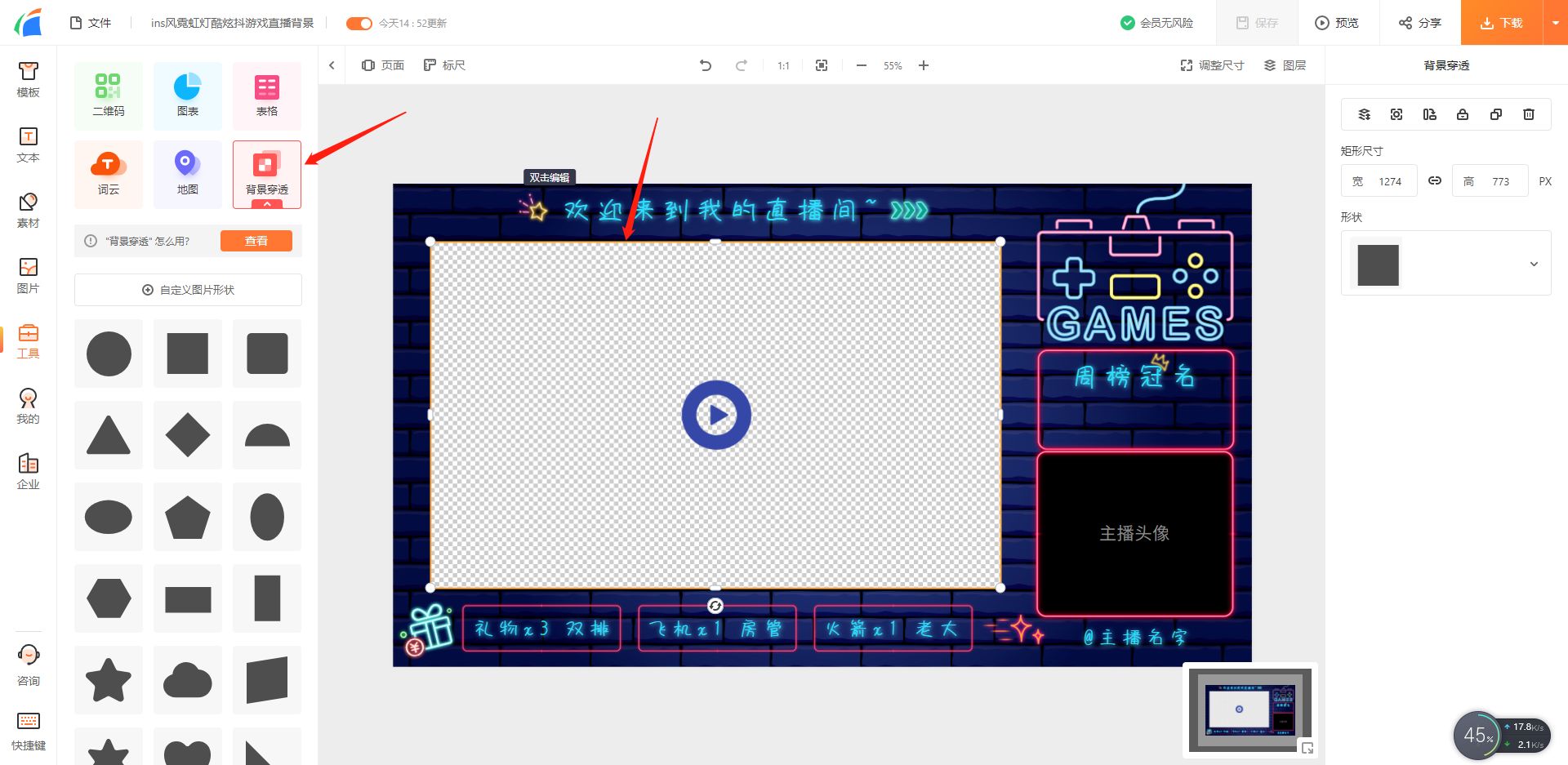The width and height of the screenshot is (1568, 765).
Task: Reset zoom to 1:1
Action: tap(783, 65)
